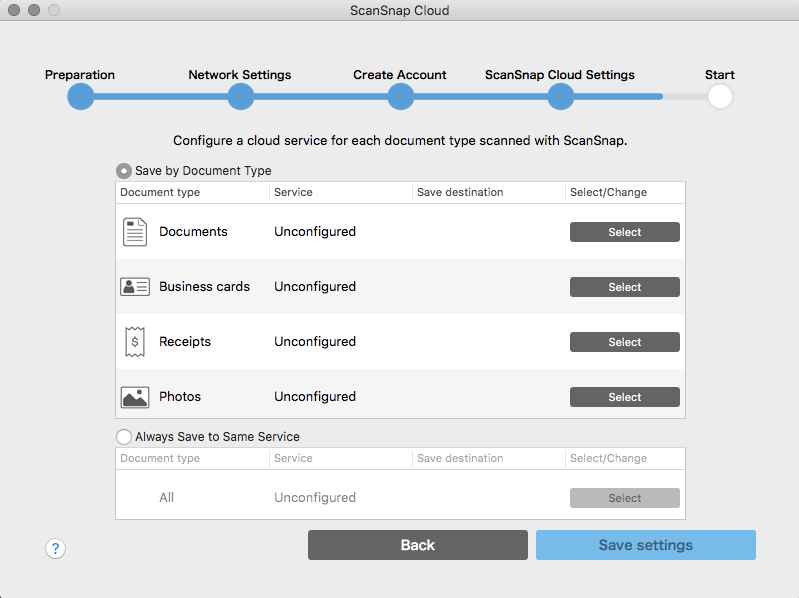
Task: Click the ScanSnap Cloud Settings step label
Action: pos(560,75)
